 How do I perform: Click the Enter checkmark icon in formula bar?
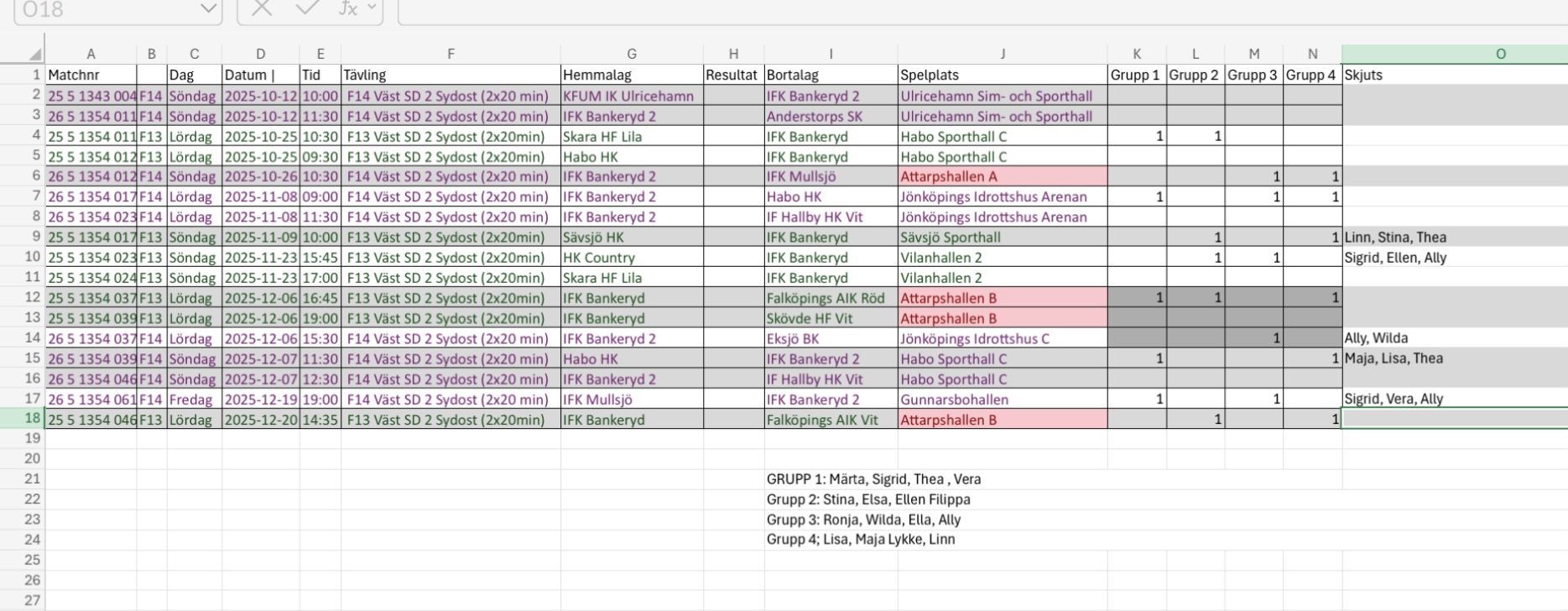point(306,8)
